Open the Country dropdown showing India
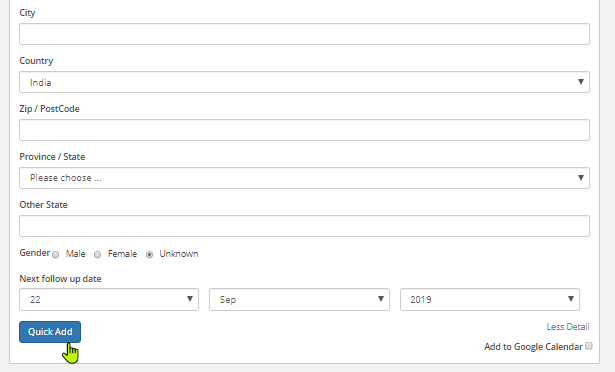Screen dimensions: 615x372 pos(304,82)
